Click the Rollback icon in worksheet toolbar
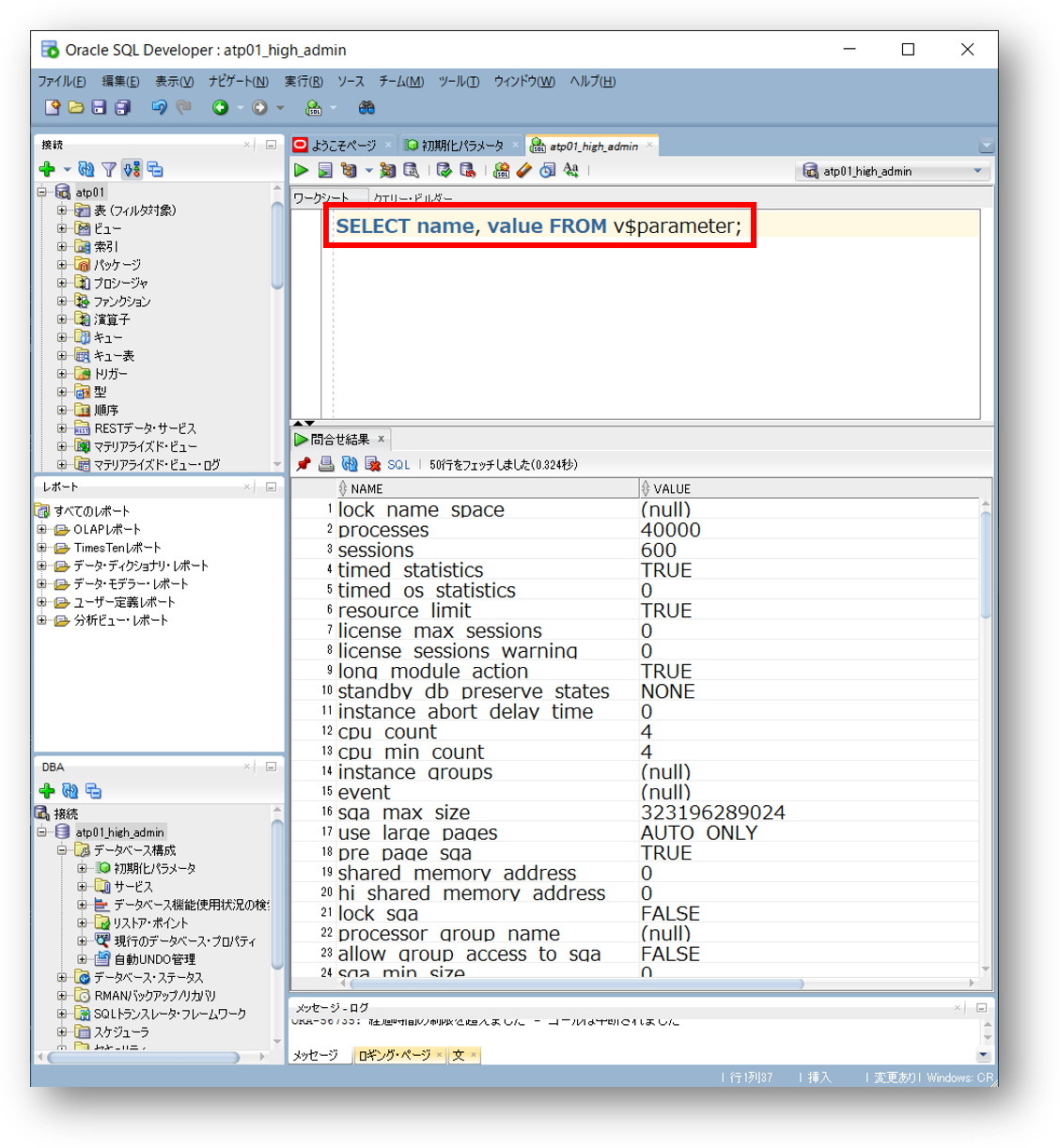Screen dimensions: 1060x1148 pos(467,170)
